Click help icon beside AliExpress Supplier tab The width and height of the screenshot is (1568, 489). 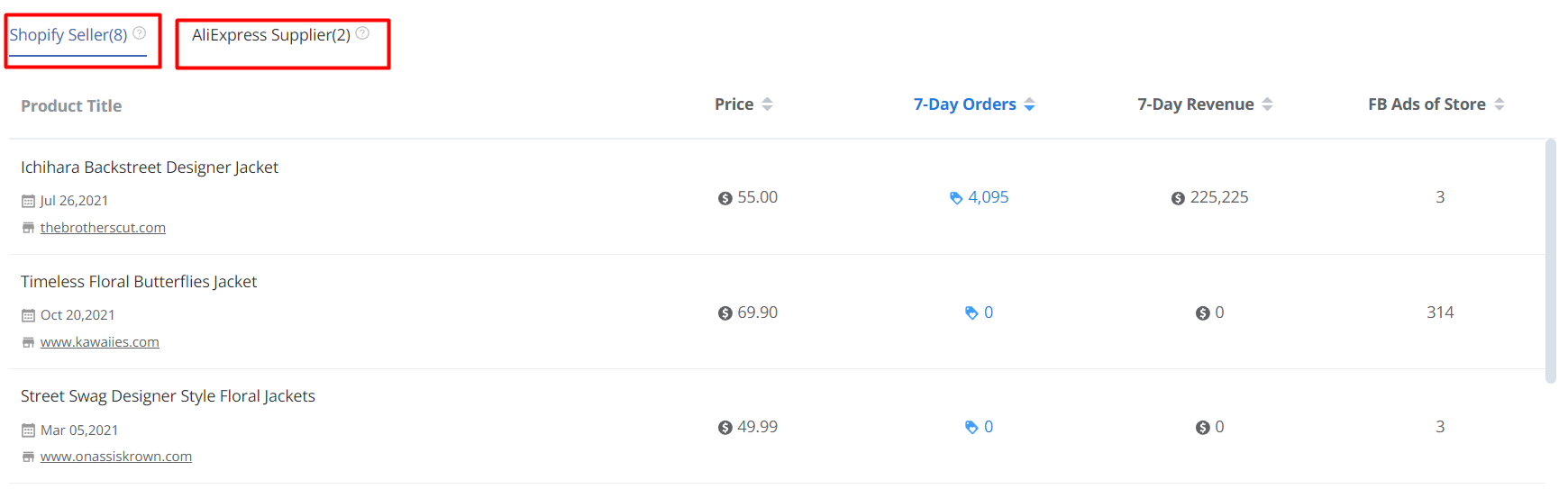coord(362,33)
